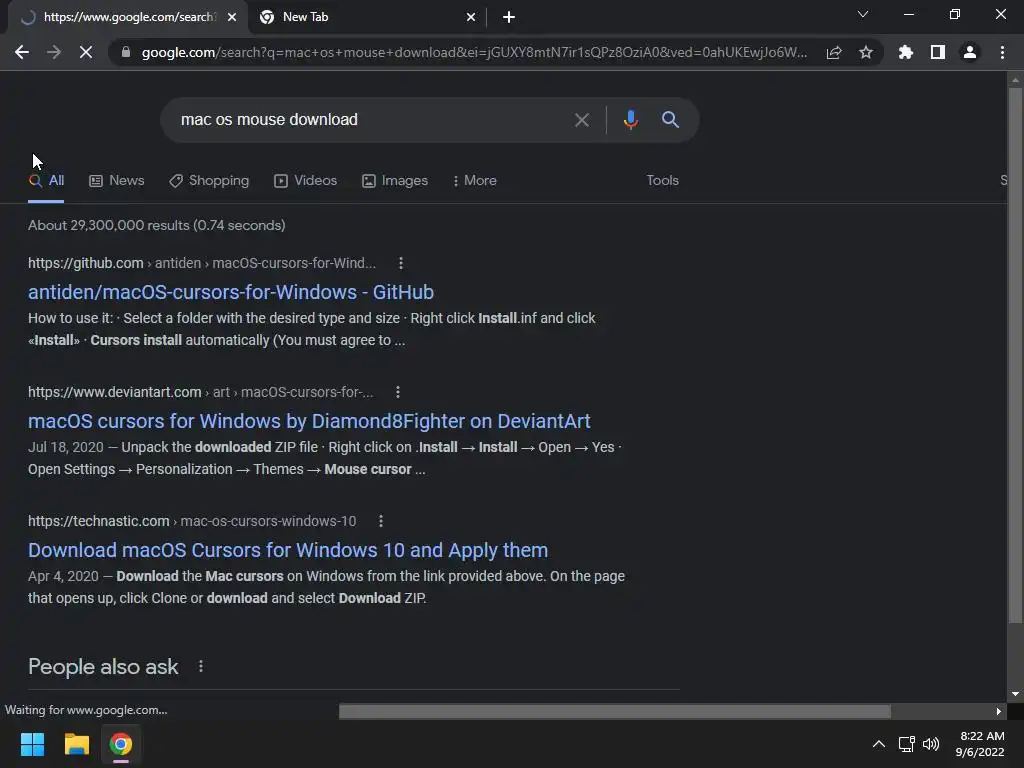Expand the More search categories
This screenshot has width=1024, height=768.
[474, 181]
